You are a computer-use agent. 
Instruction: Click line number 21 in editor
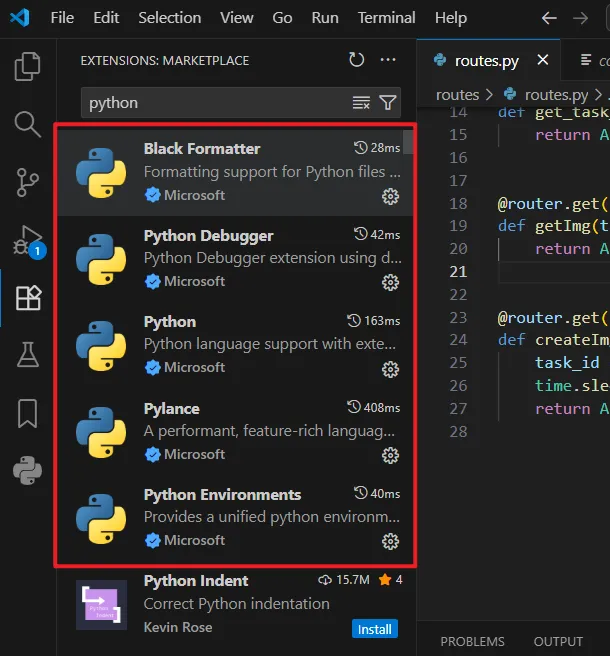point(458,272)
